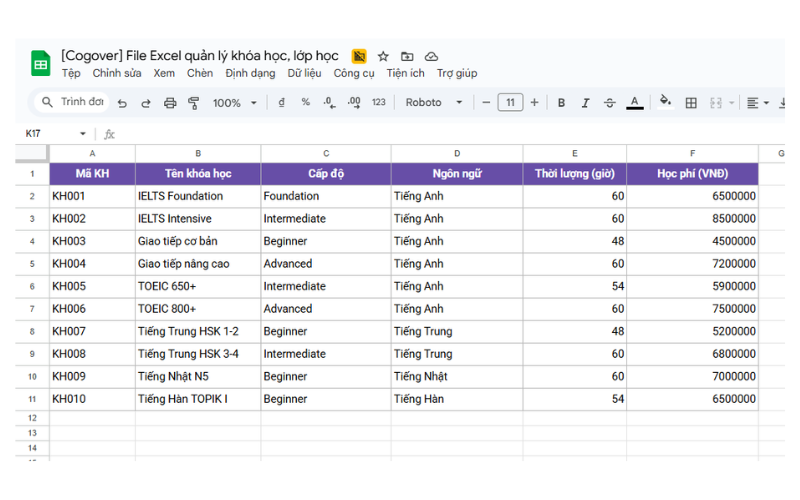The image size is (800, 500).
Task: Open the Dữ liệu menu
Action: tap(304, 73)
